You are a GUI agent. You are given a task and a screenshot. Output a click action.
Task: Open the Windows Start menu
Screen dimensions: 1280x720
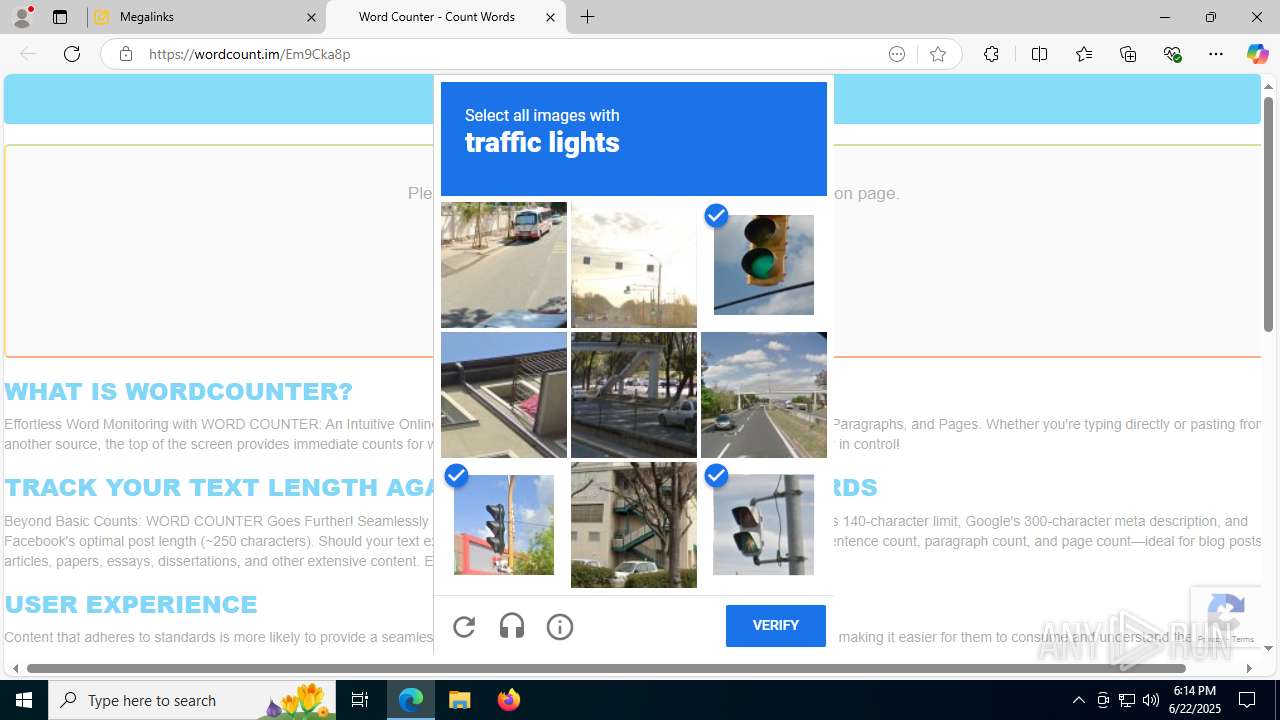coord(24,700)
